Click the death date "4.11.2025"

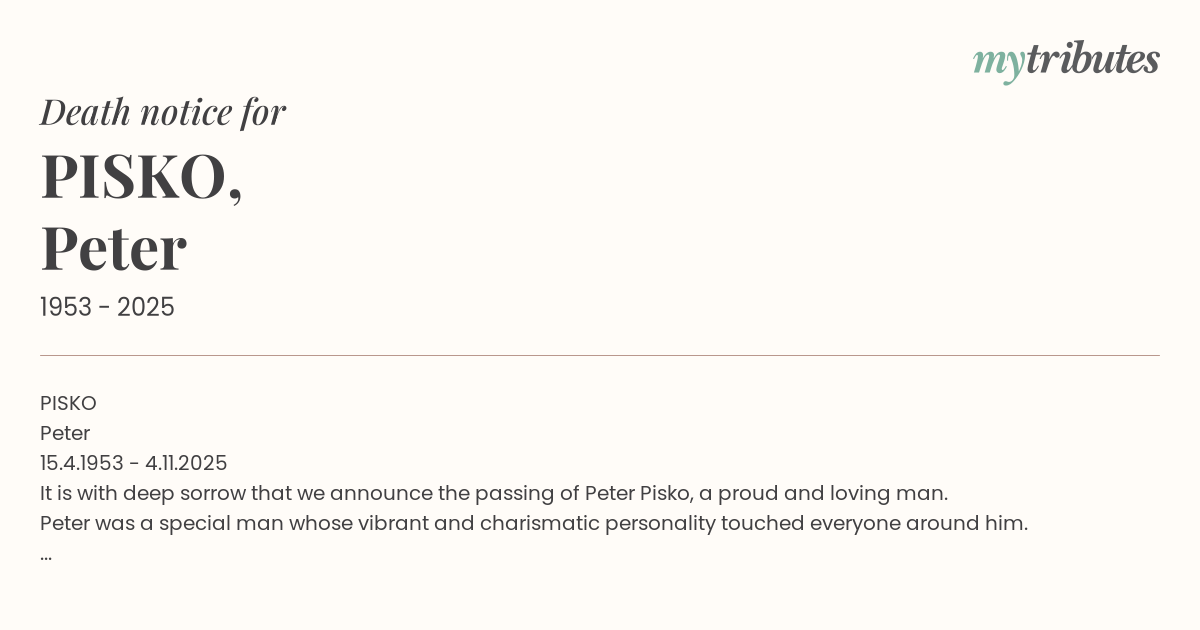(186, 463)
